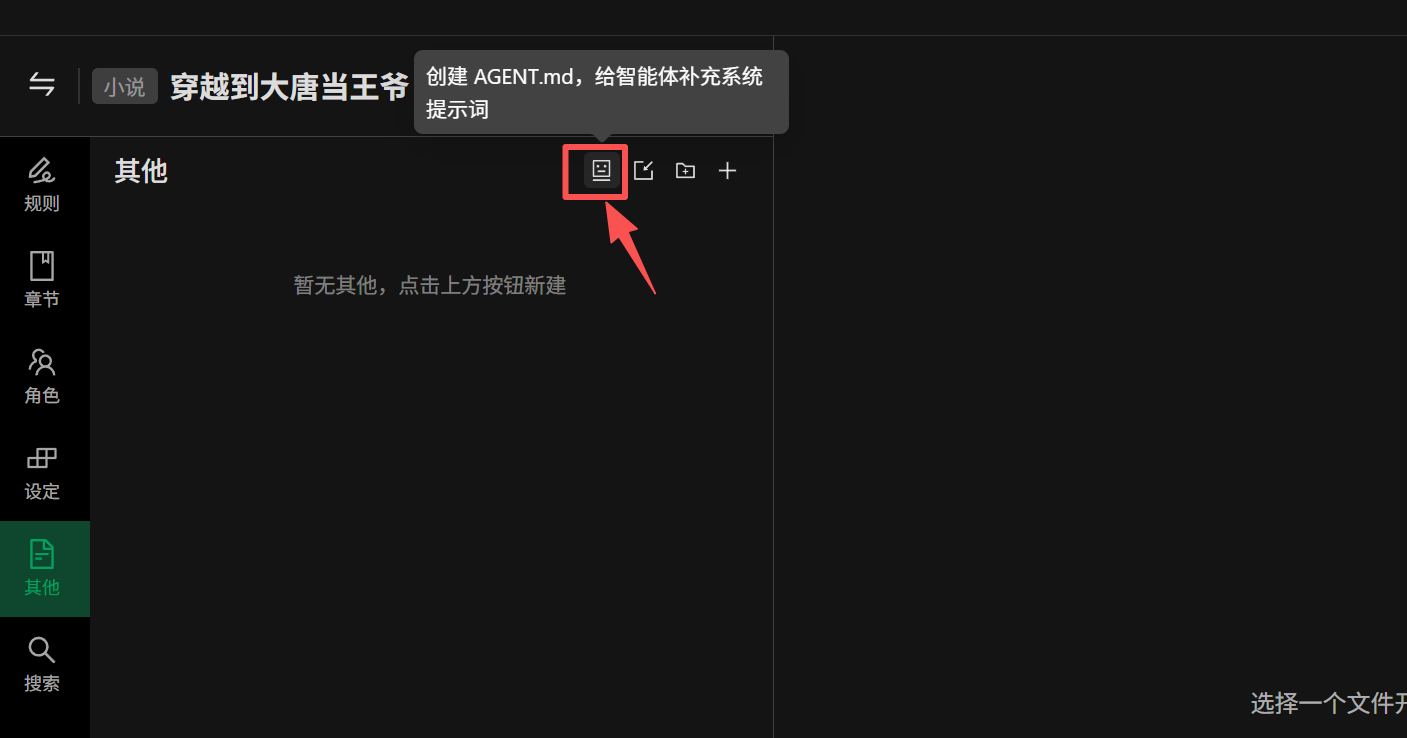Click the 其他 panel heading

point(141,171)
